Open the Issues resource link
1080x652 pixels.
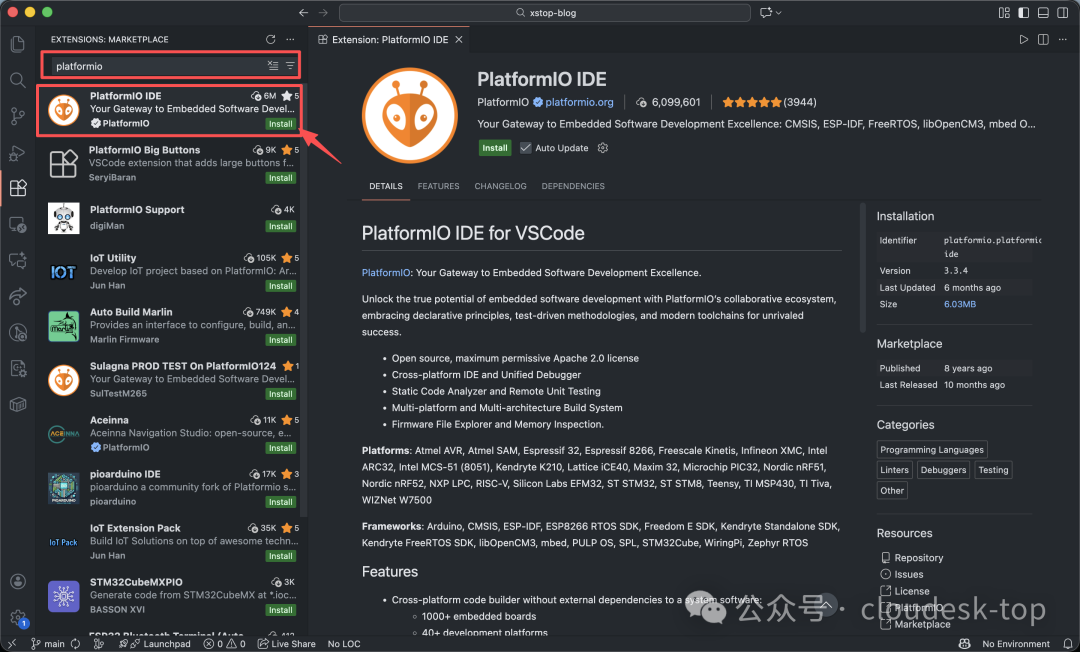pyautogui.click(x=908, y=574)
